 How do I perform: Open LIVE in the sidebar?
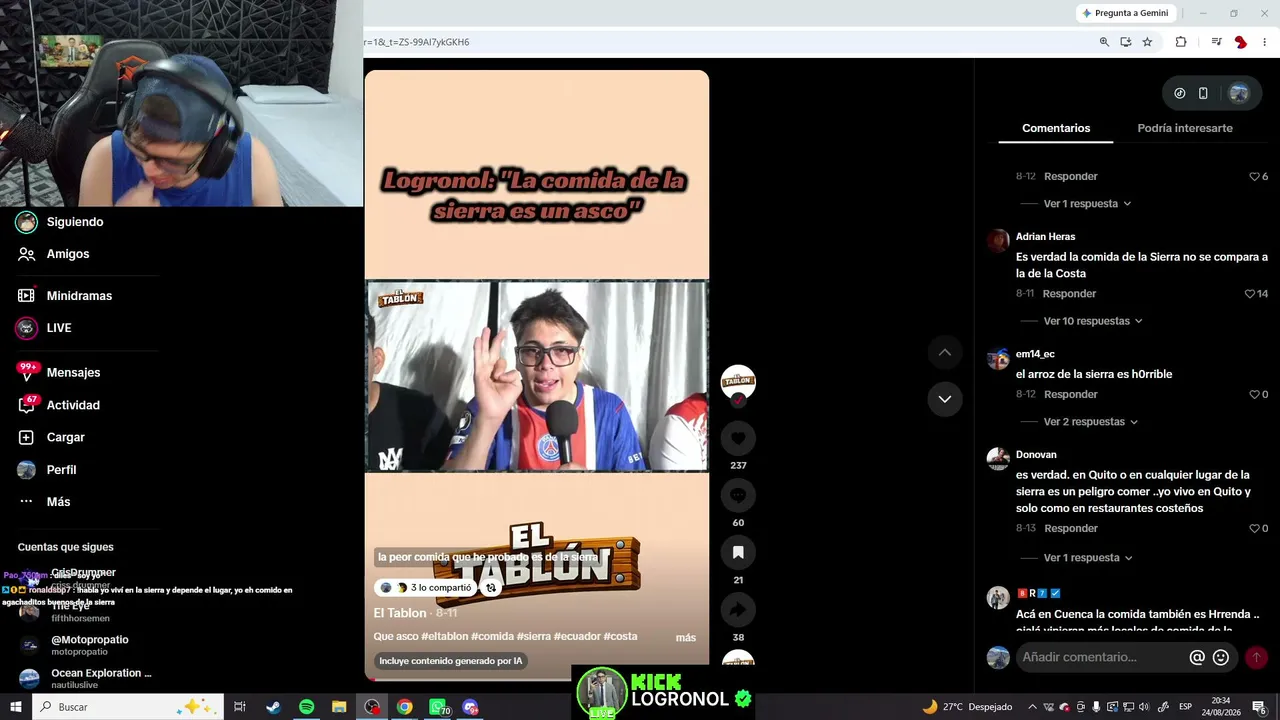[59, 328]
